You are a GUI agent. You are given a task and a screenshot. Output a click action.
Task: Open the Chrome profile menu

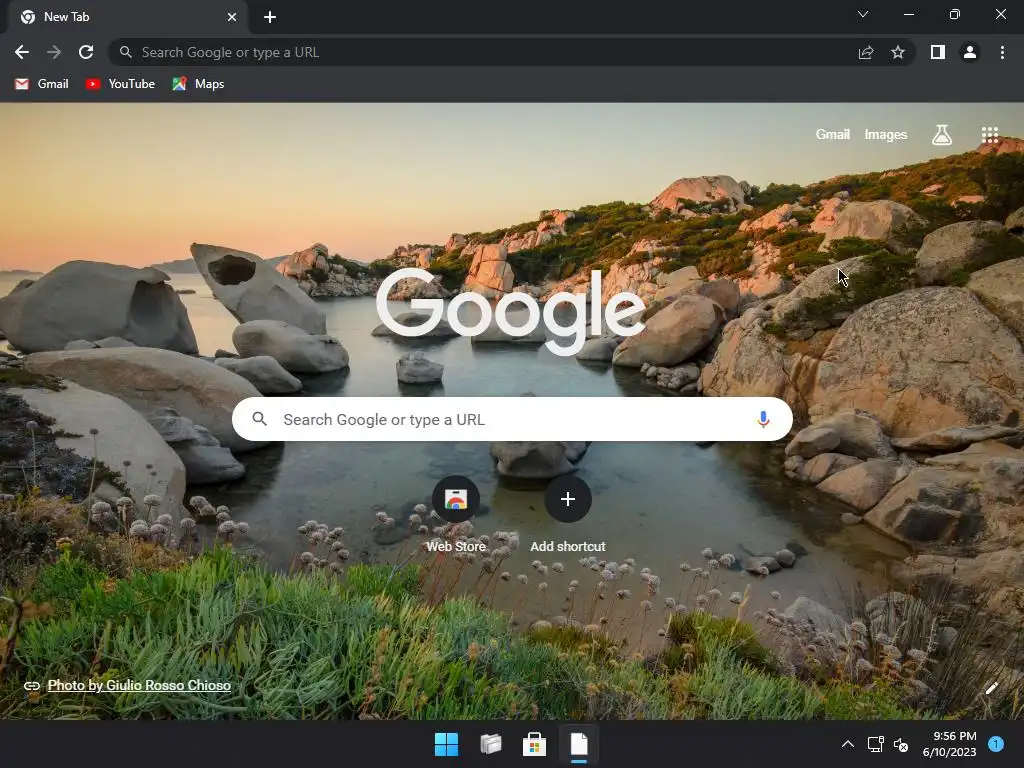[970, 52]
